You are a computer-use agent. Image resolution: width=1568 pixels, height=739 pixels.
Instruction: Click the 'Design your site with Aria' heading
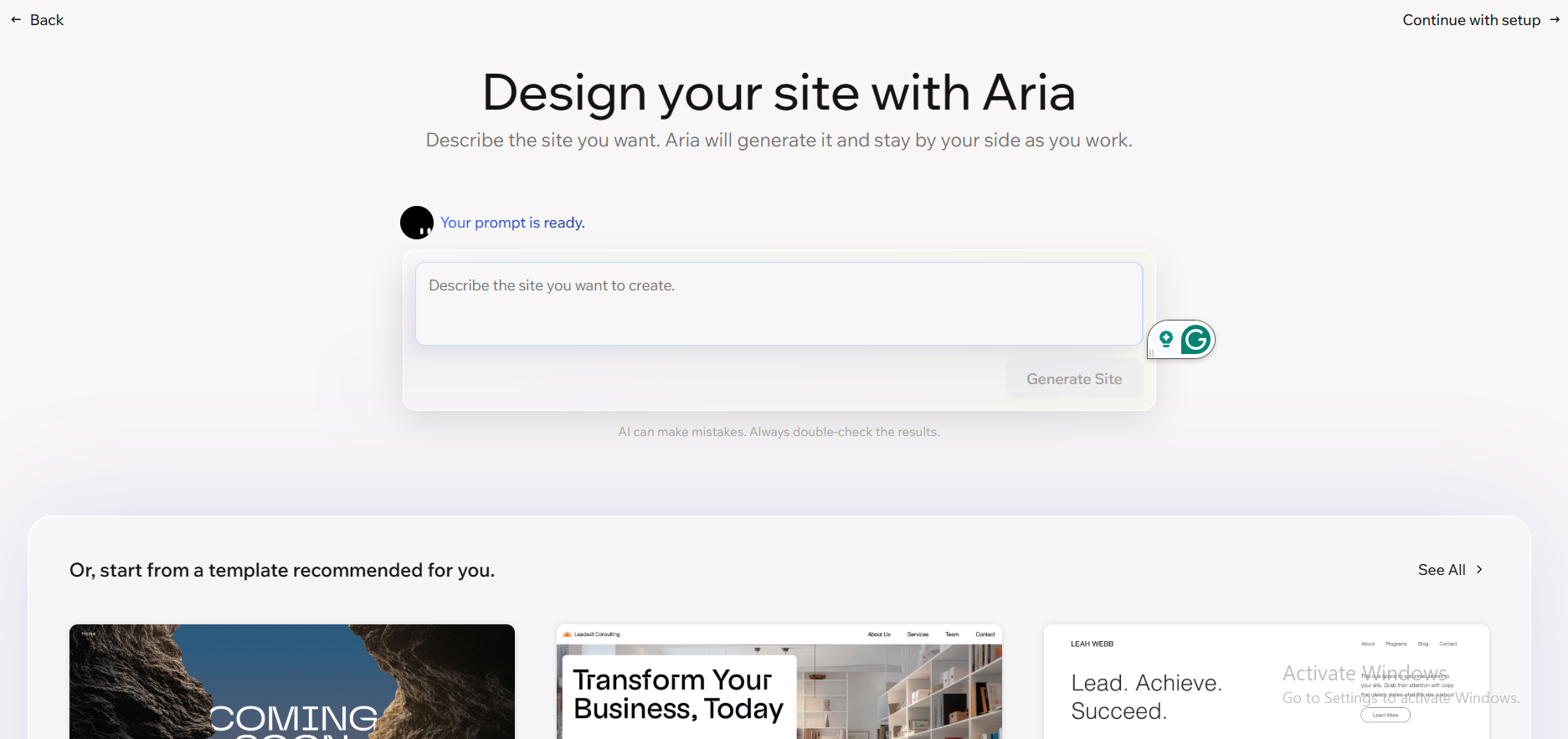tap(779, 92)
